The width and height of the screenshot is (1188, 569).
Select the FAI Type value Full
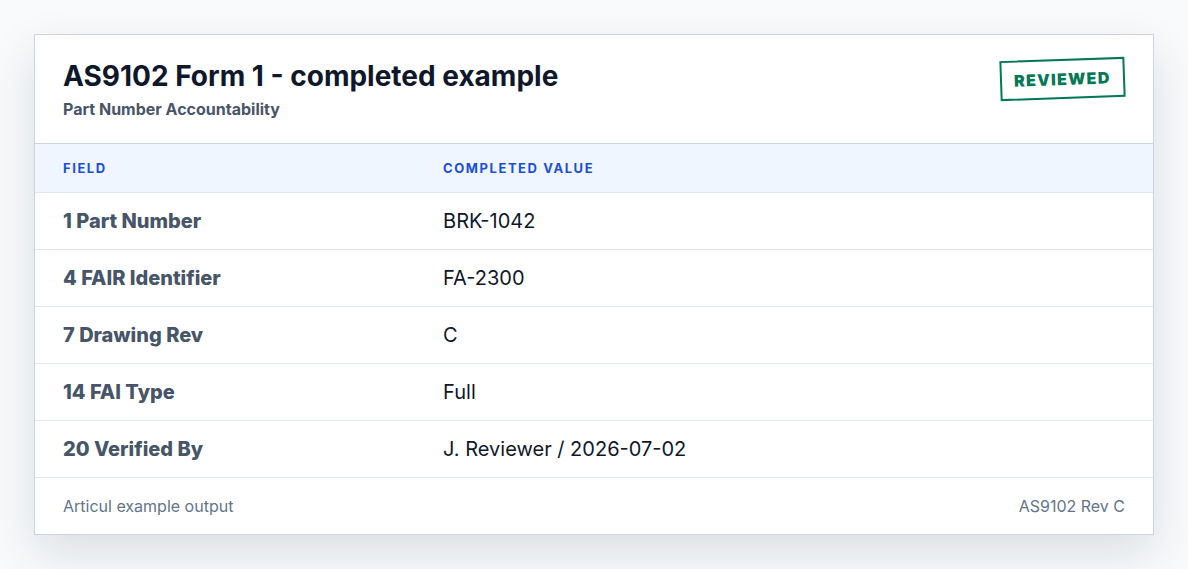click(x=459, y=392)
